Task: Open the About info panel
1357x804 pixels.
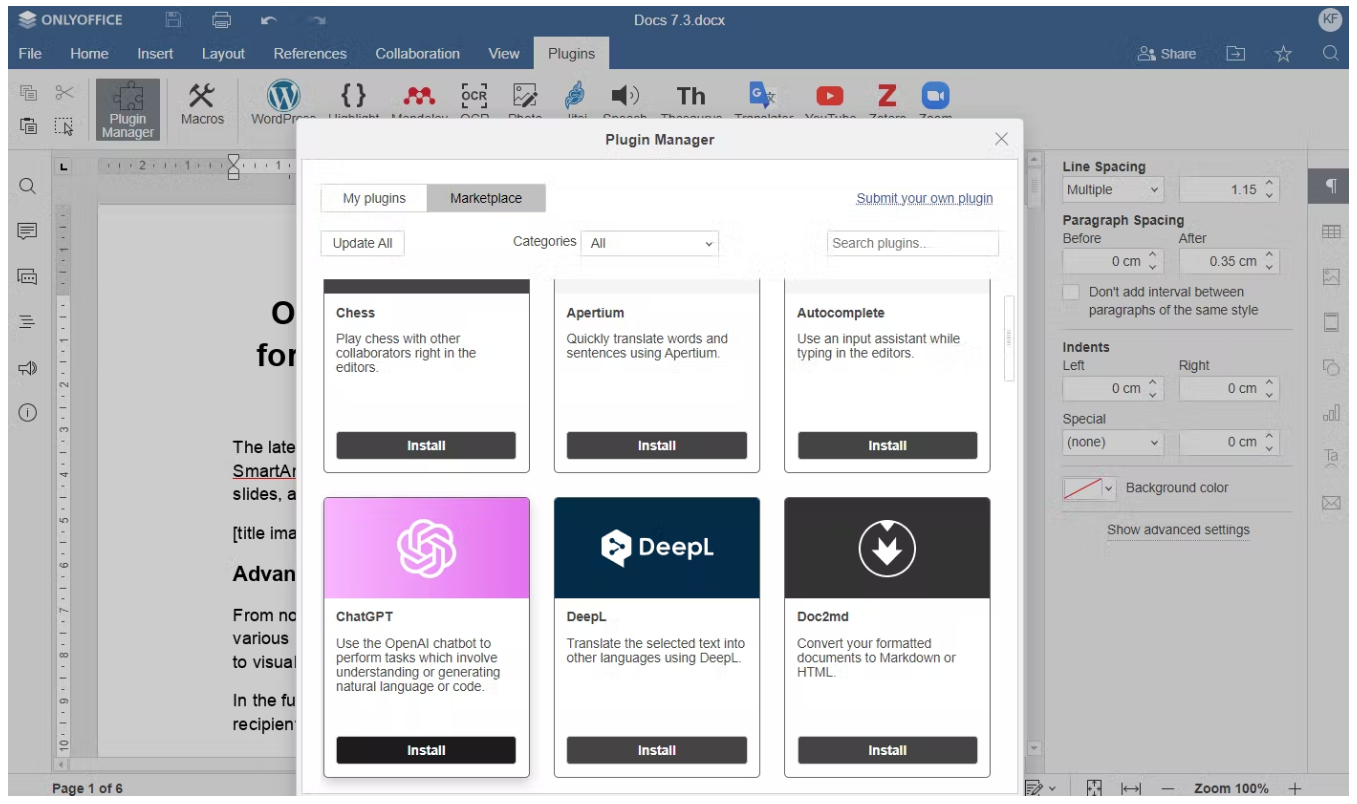Action: point(28,412)
